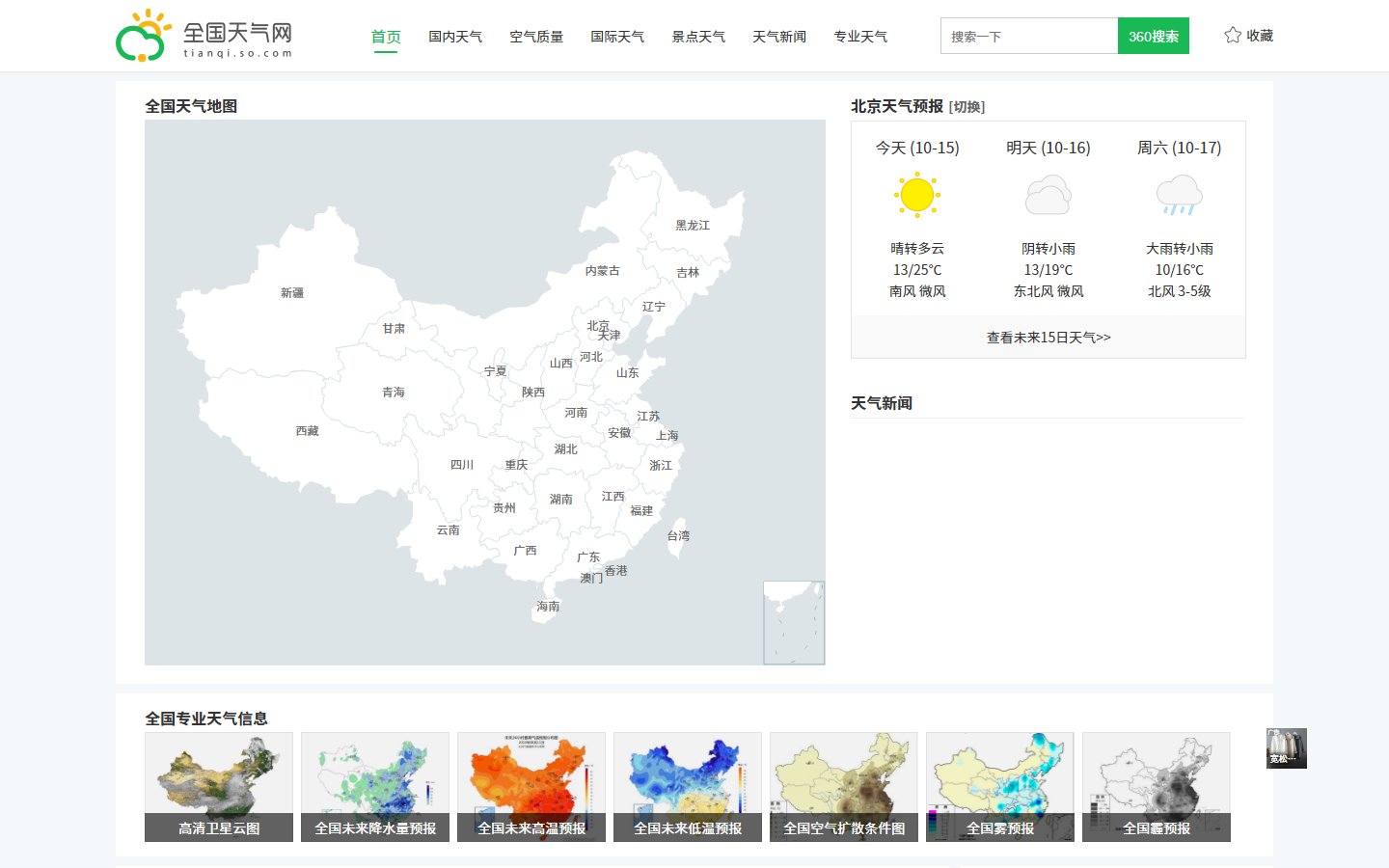The image size is (1389, 868).
Task: Open 全国未来高温预报 thumbnail
Action: (x=531, y=787)
